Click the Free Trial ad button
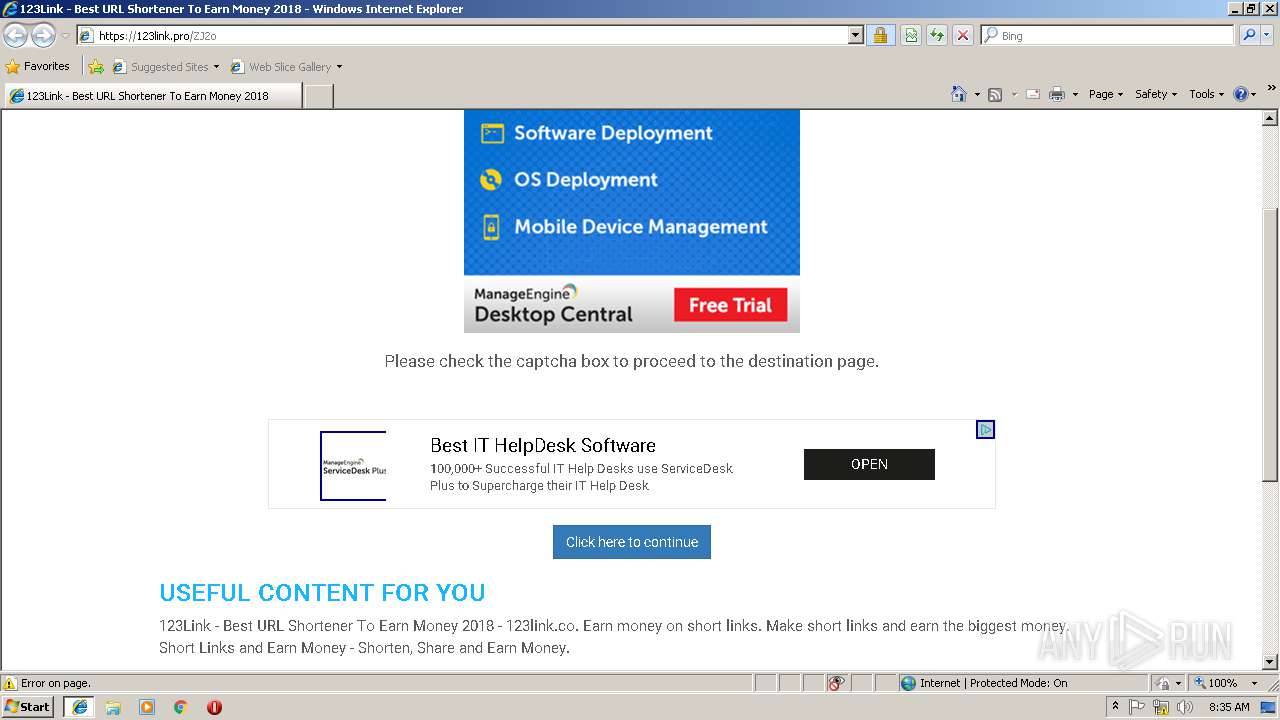1280x720 pixels. click(x=730, y=305)
